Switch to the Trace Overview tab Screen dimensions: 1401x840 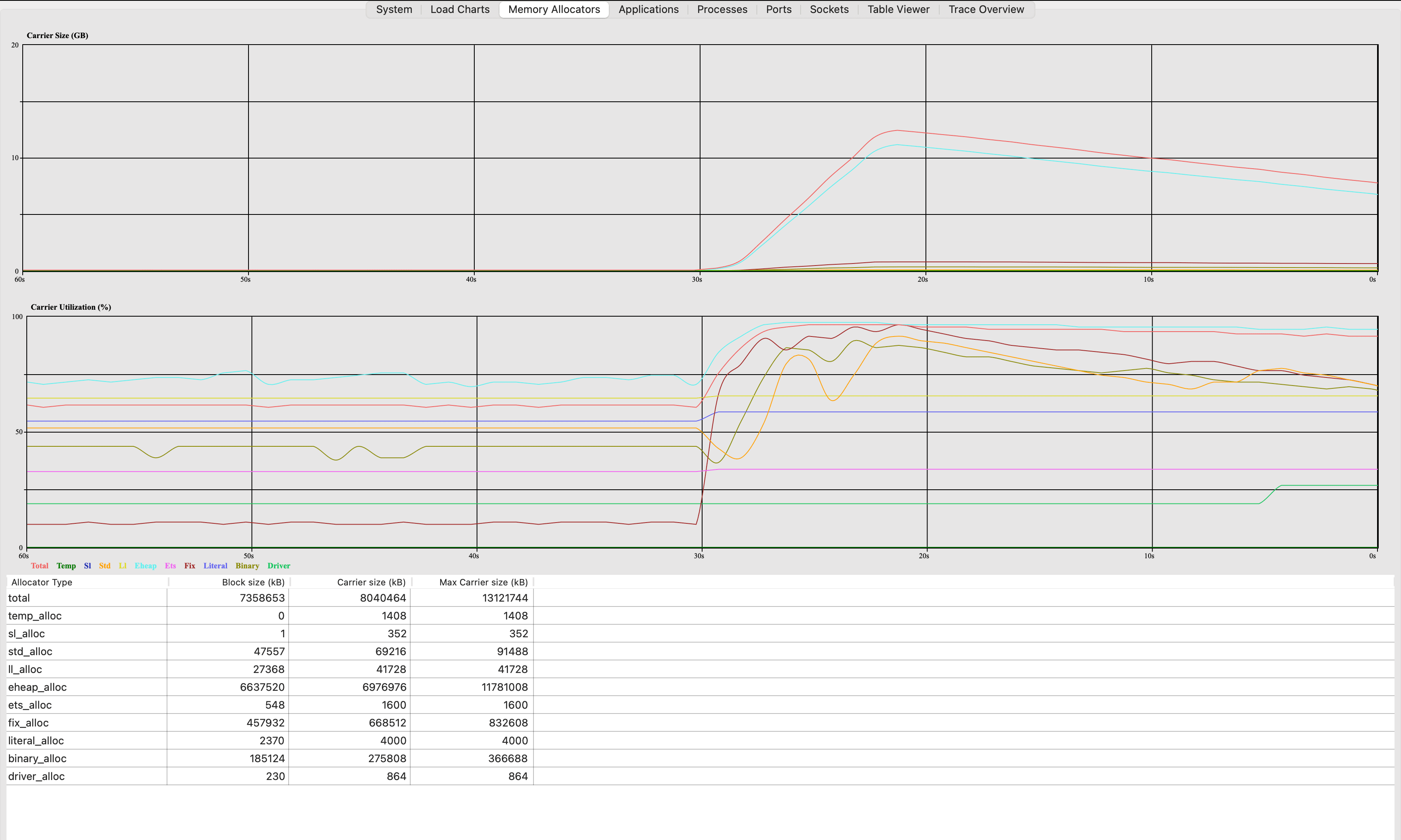986,9
